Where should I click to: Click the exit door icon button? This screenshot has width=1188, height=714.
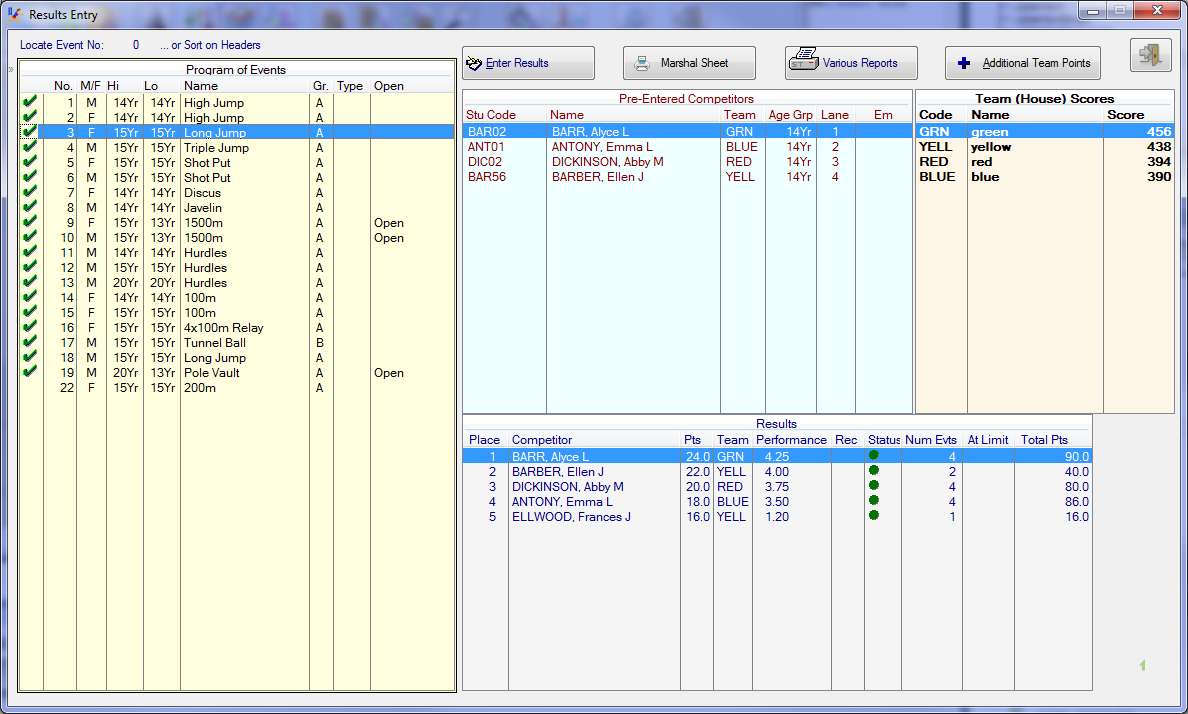[1150, 56]
